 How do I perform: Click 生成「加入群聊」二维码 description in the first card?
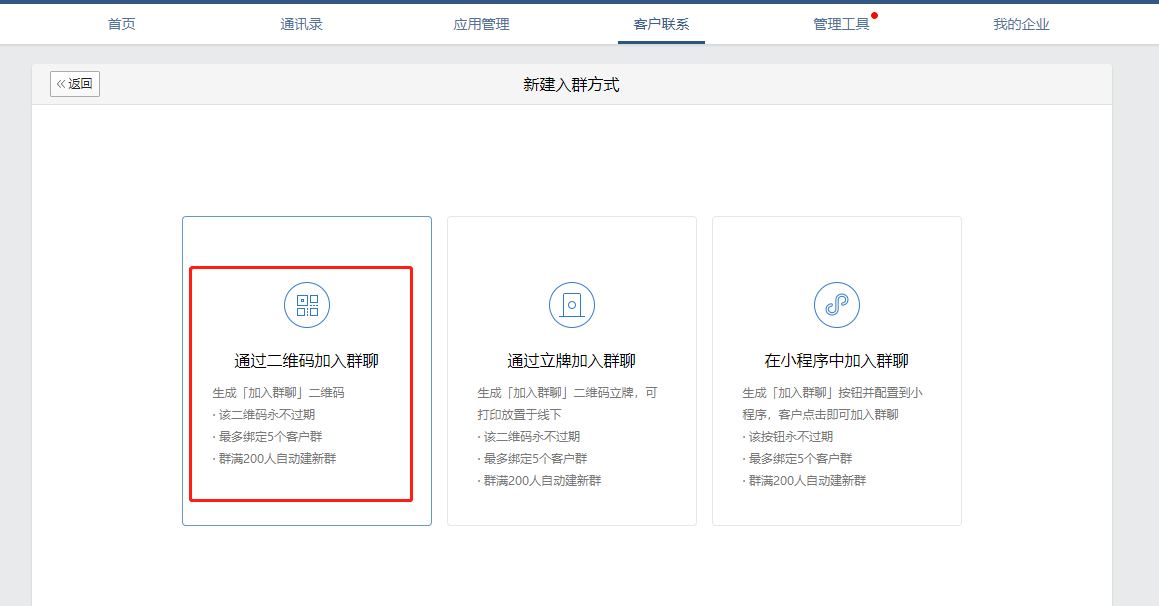click(x=278, y=393)
